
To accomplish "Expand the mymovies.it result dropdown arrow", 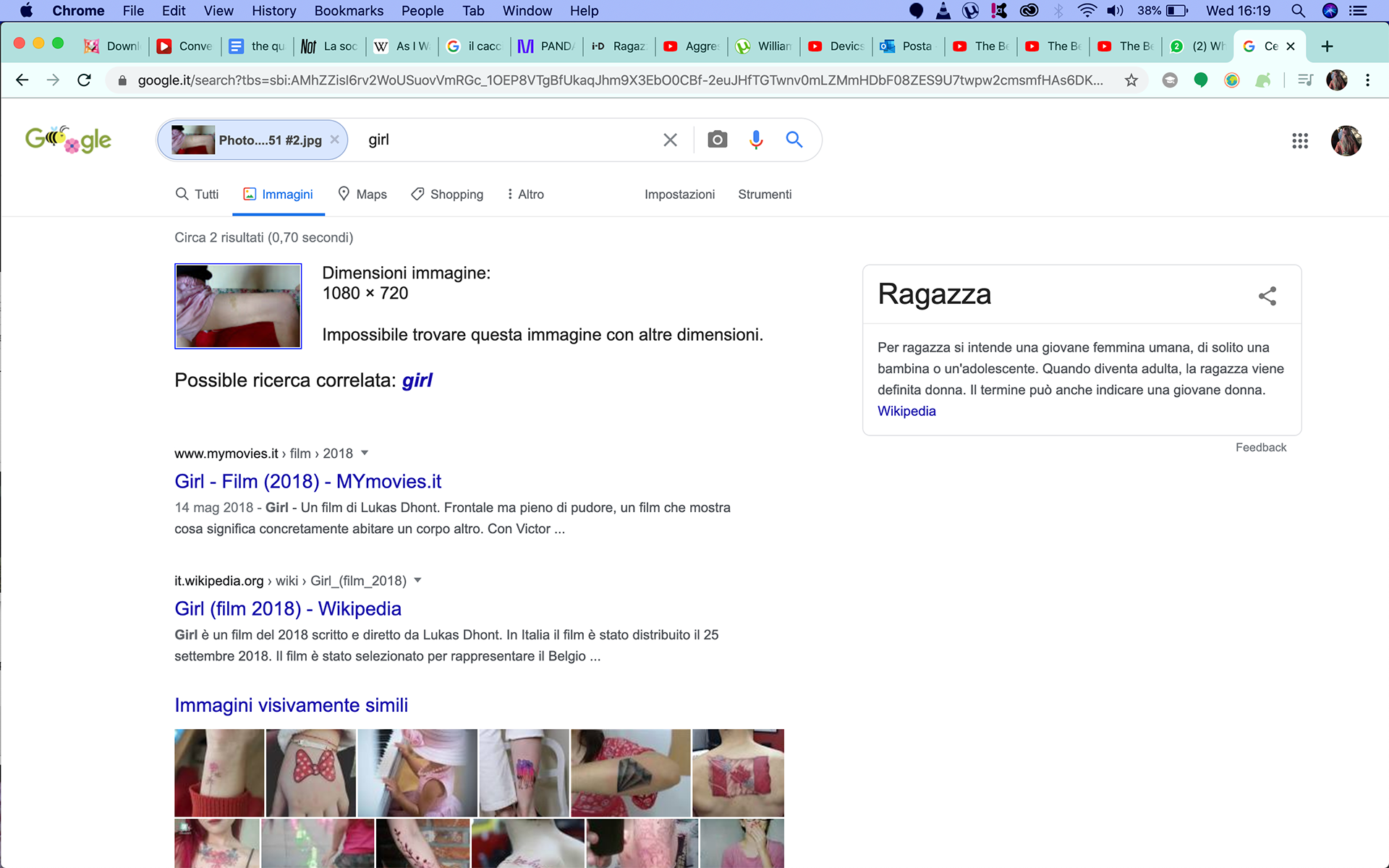I will click(365, 453).
